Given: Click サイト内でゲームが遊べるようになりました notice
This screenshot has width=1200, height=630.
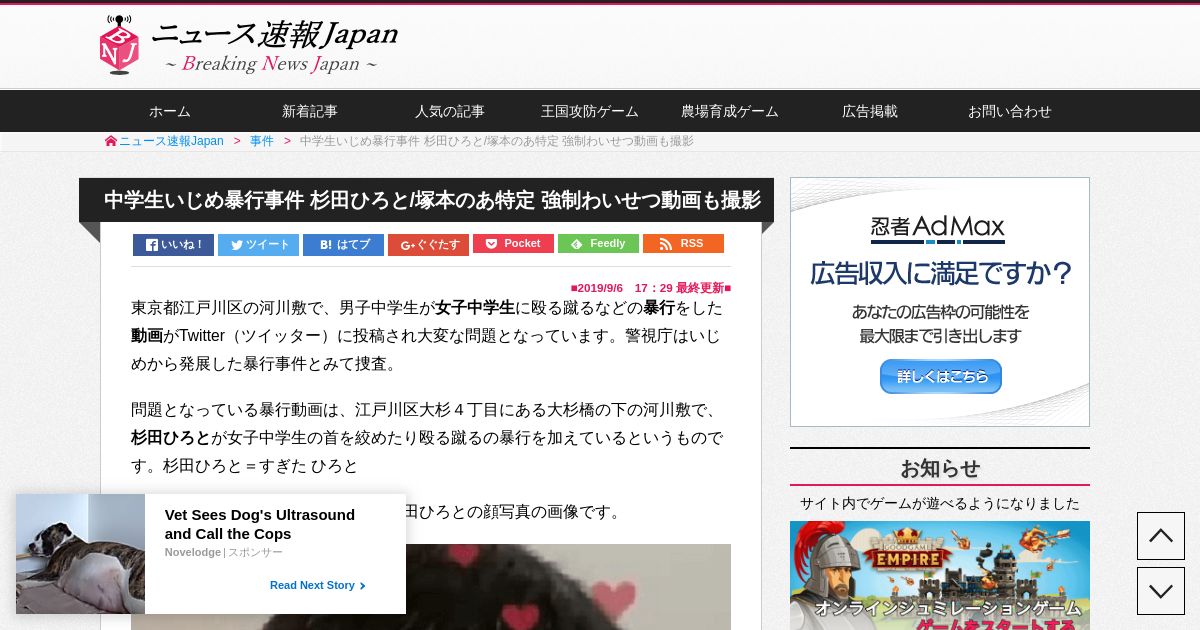Looking at the screenshot, I should tap(940, 504).
